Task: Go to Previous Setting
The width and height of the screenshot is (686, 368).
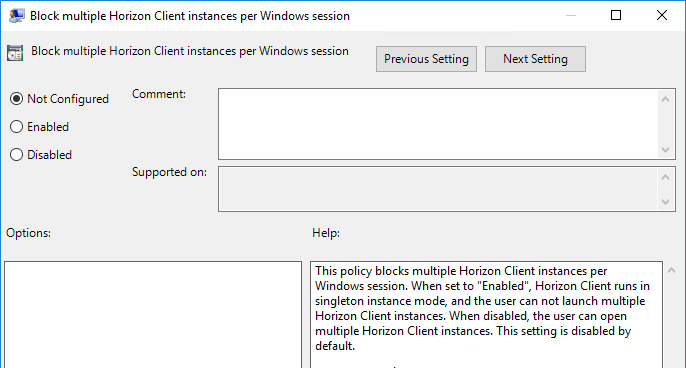Action: [x=426, y=59]
